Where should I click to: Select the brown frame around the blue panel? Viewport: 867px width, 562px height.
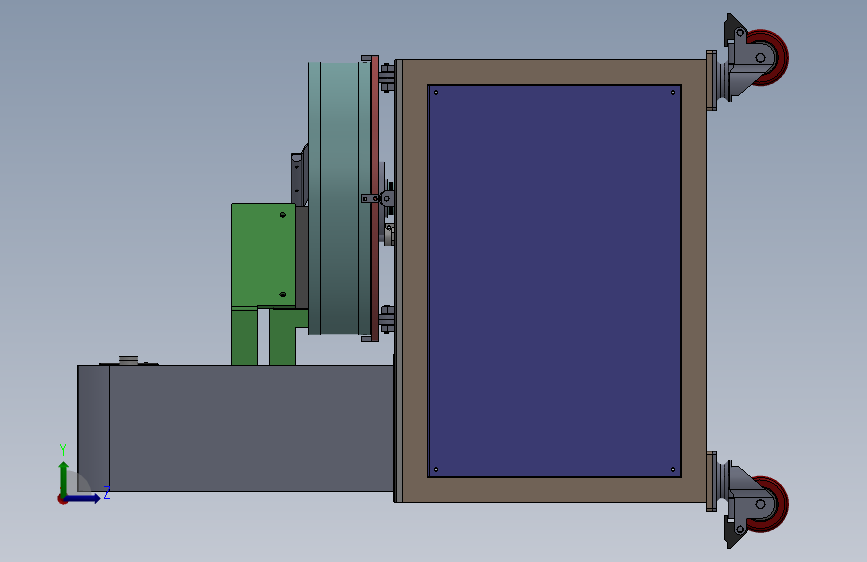click(415, 280)
